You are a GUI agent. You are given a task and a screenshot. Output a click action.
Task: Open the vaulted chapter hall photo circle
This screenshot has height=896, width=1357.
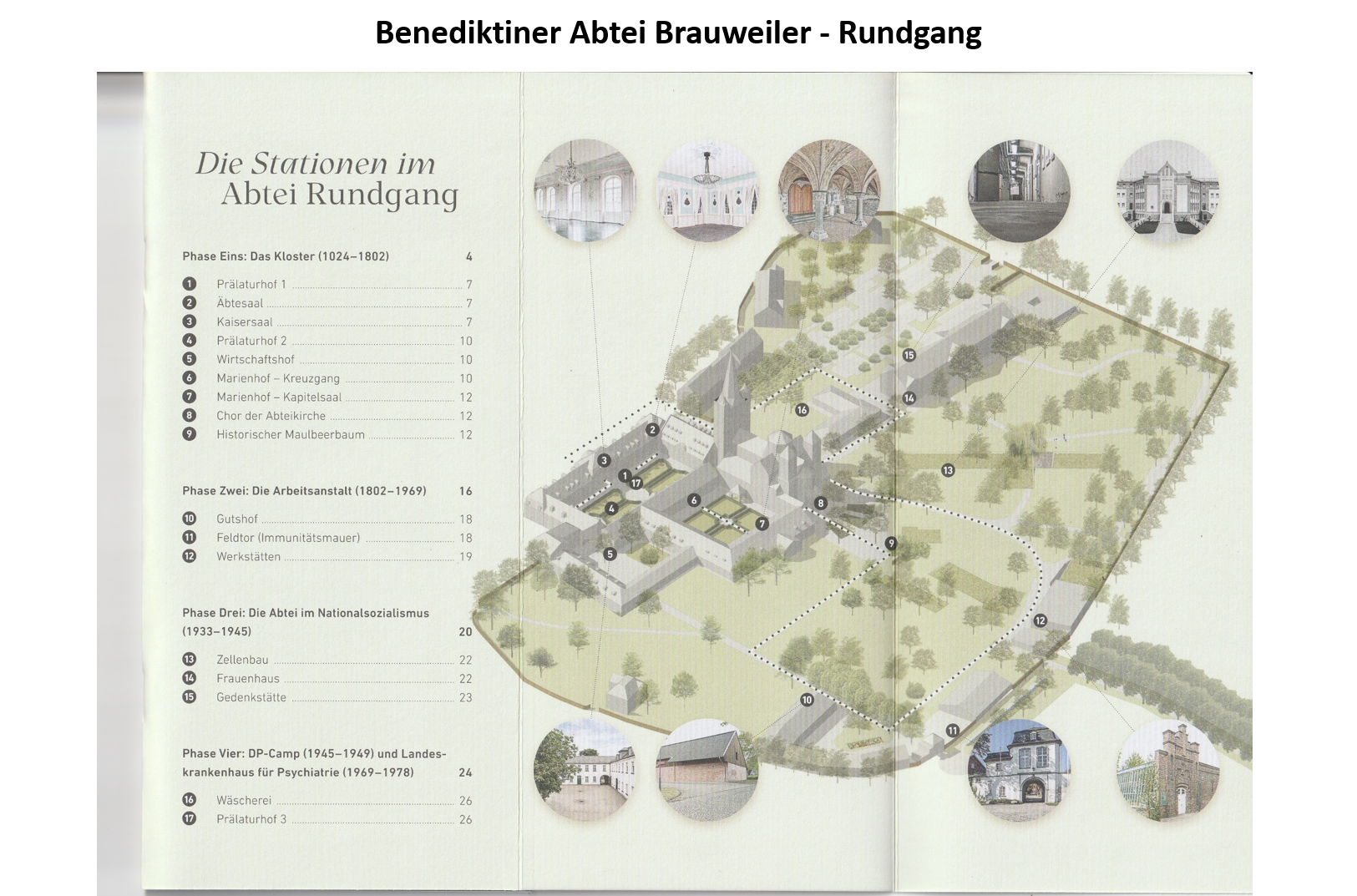829,190
